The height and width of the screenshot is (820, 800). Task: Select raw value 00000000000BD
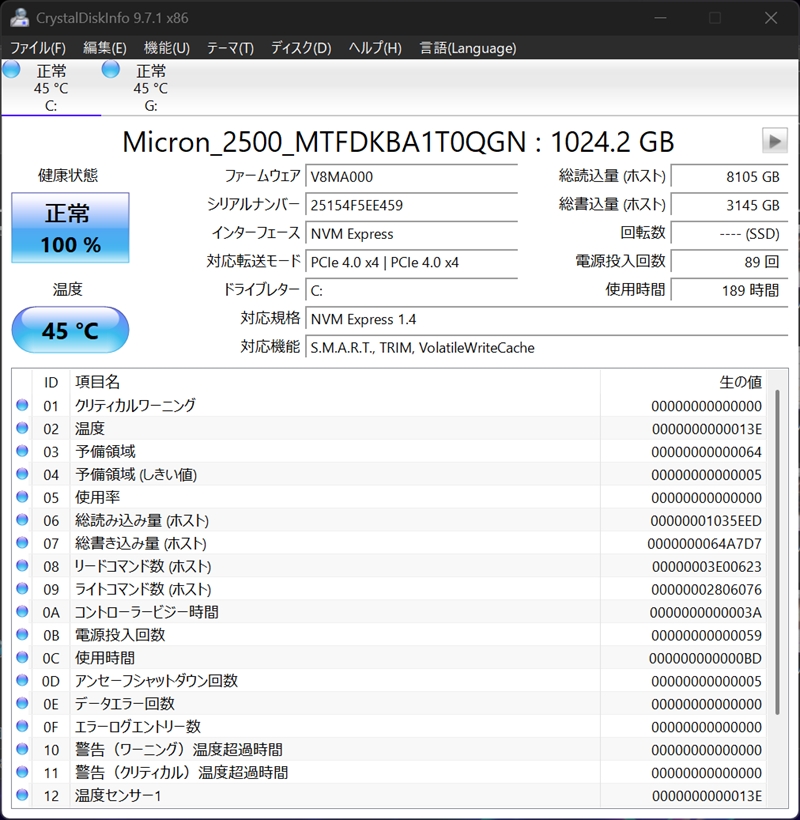click(x=705, y=658)
